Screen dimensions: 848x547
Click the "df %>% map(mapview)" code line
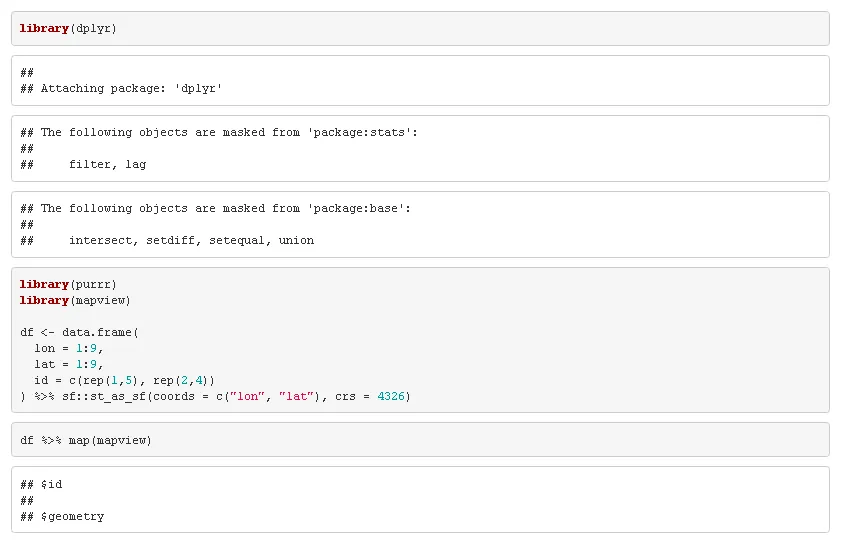pos(86,440)
